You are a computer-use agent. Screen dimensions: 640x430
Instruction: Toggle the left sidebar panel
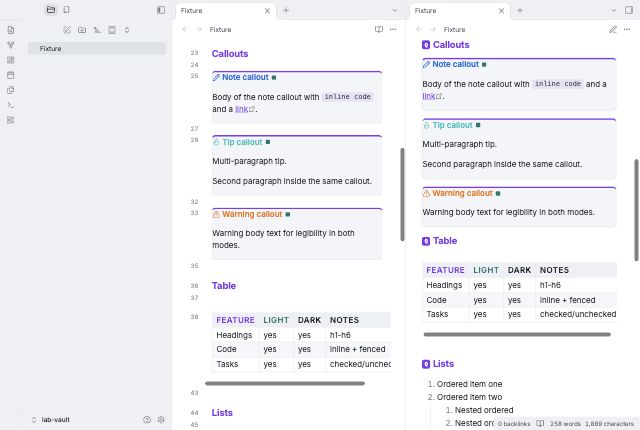(161, 10)
